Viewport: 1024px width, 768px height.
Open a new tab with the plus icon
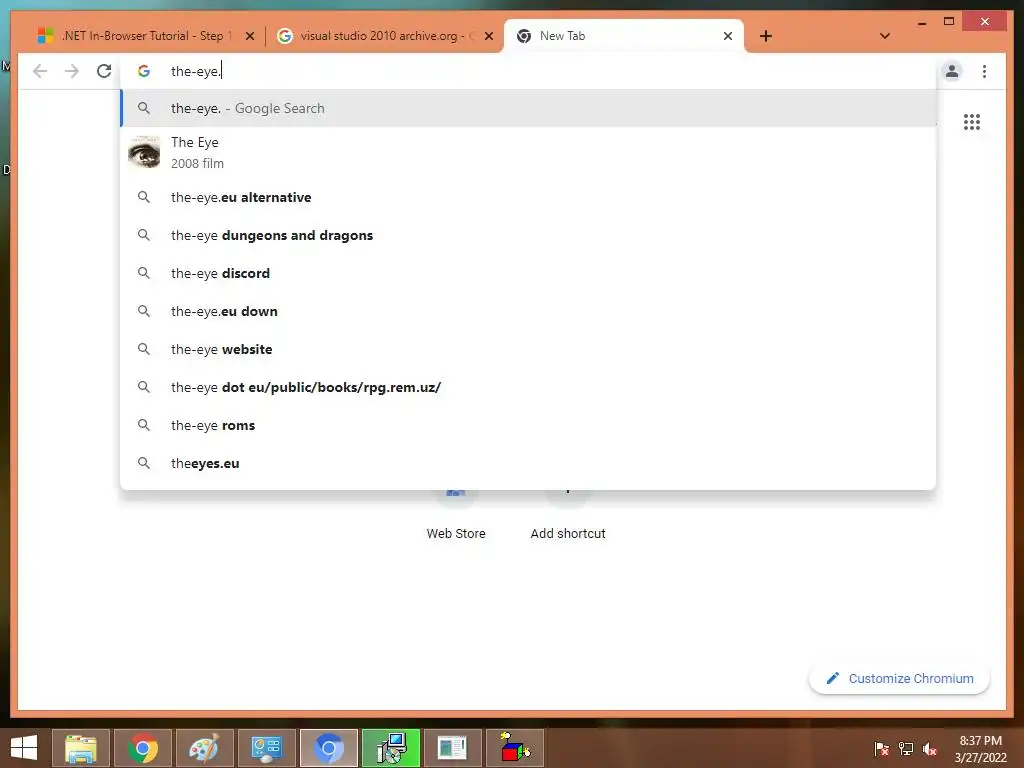[x=766, y=36]
